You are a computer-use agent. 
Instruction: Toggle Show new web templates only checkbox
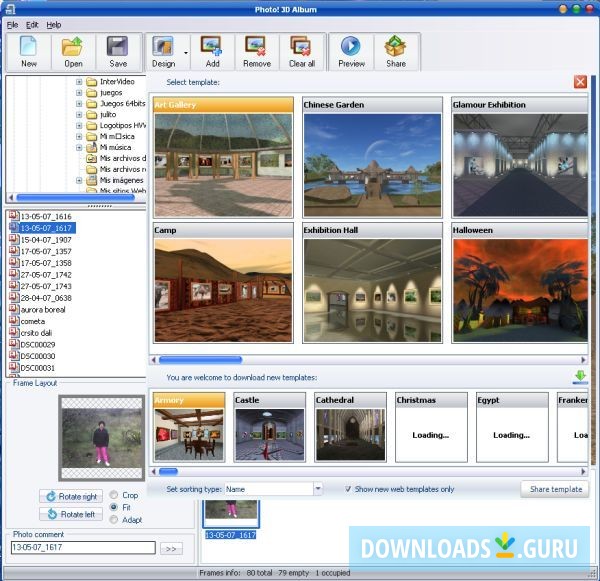pos(348,489)
